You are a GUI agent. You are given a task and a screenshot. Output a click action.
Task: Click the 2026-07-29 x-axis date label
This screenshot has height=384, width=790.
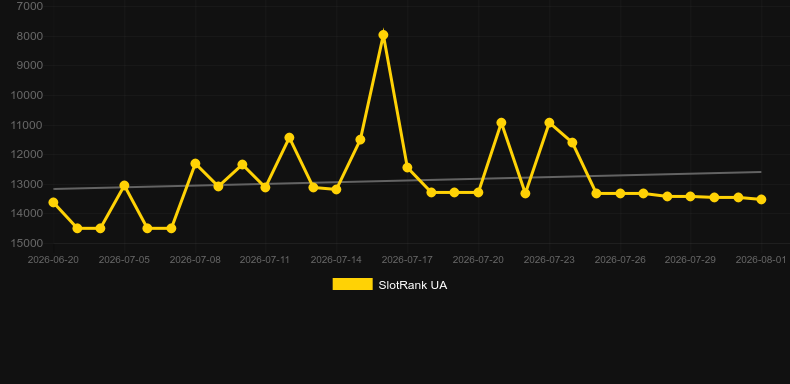(690, 260)
